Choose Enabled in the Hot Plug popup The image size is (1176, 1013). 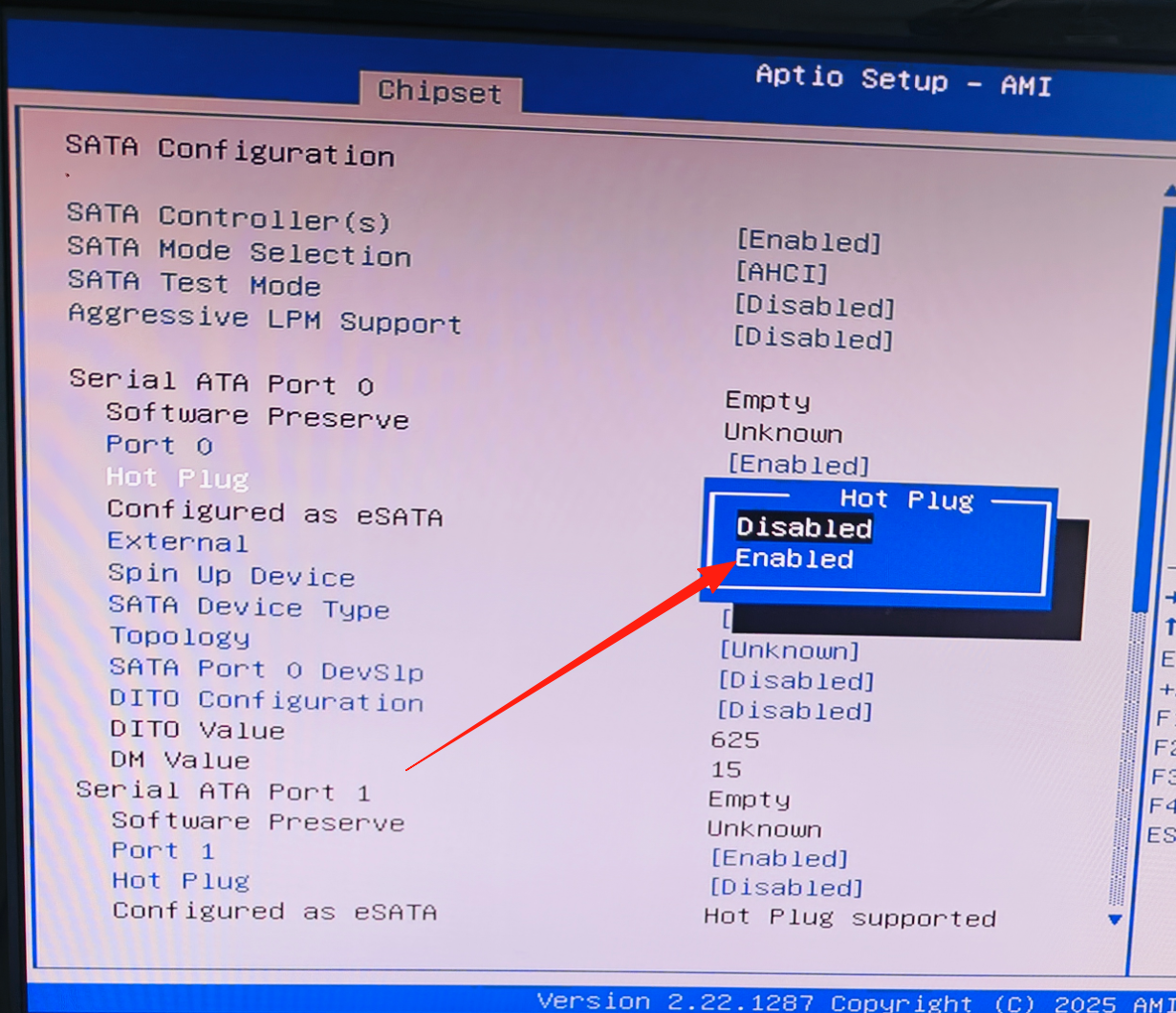795,560
